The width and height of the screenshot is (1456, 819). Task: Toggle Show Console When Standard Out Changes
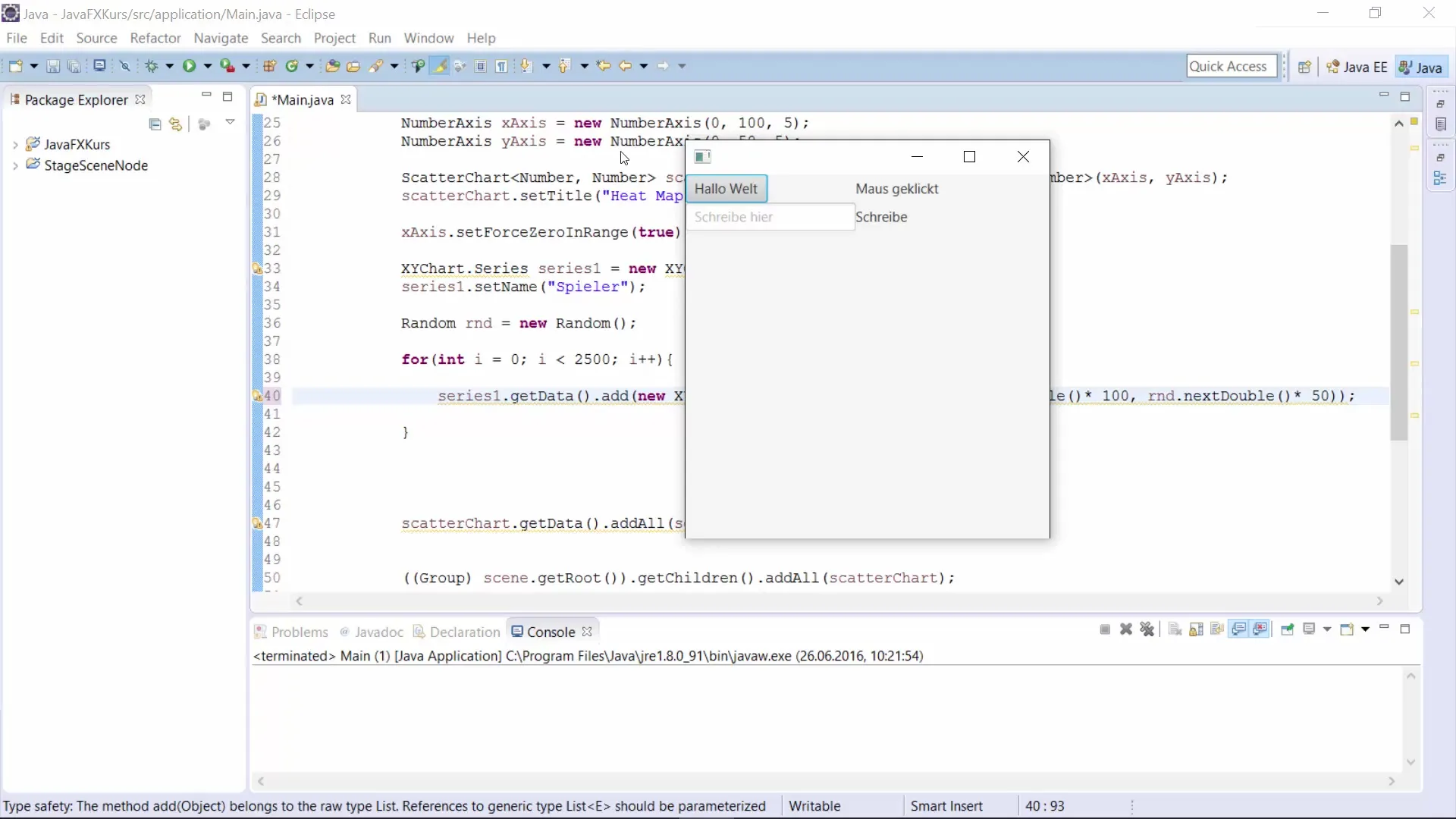click(x=1239, y=629)
